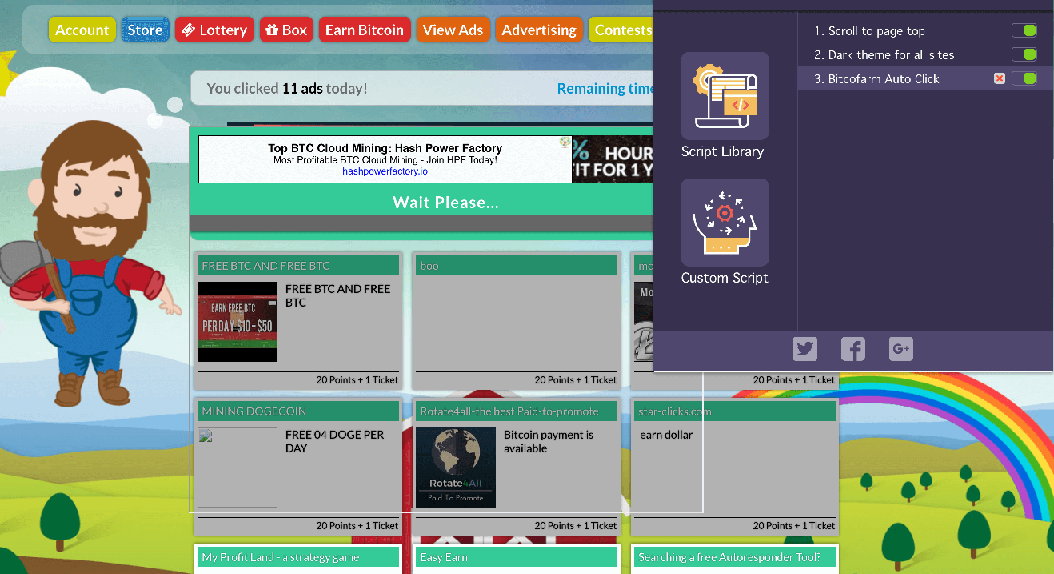Go to the Store tab
The height and width of the screenshot is (574, 1054).
(x=145, y=30)
